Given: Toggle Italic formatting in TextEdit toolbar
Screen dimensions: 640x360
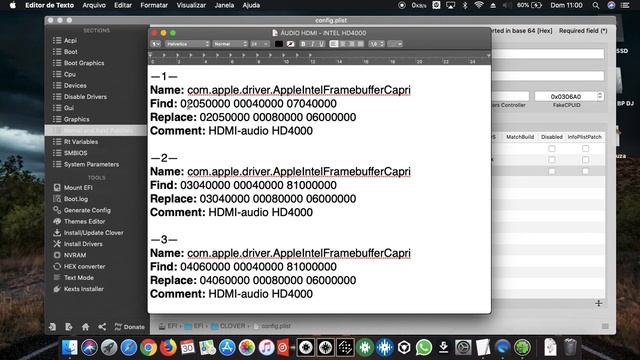Looking at the screenshot, I should pos(312,44).
